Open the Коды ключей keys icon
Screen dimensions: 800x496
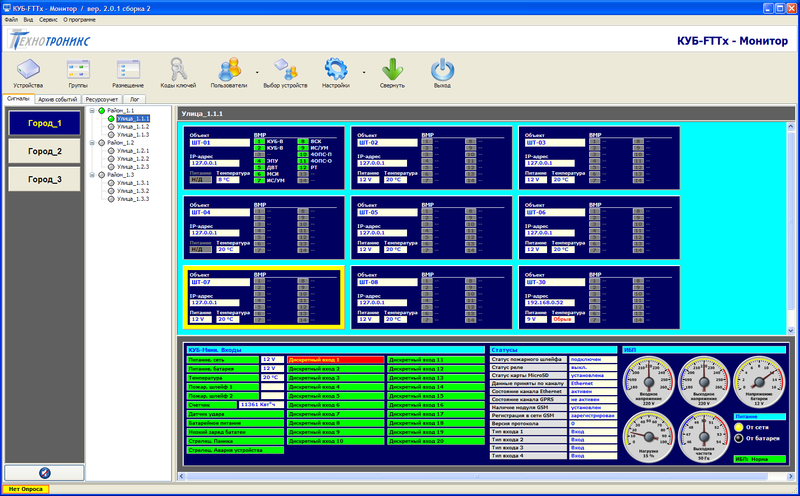[178, 69]
